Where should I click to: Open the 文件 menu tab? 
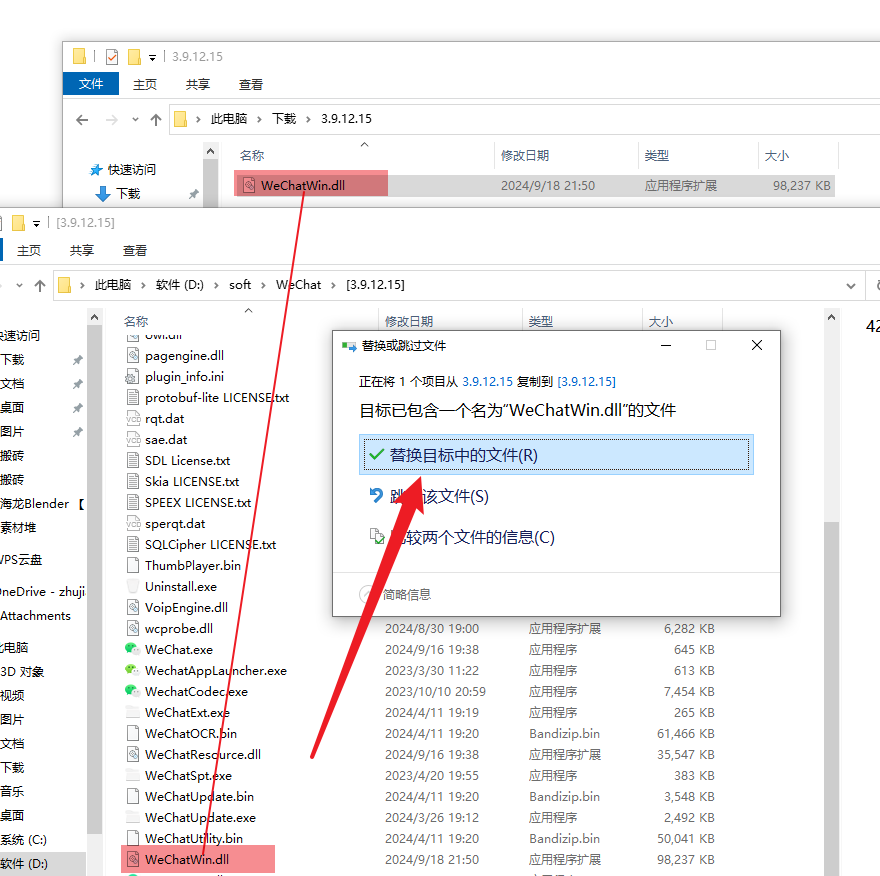coord(91,84)
